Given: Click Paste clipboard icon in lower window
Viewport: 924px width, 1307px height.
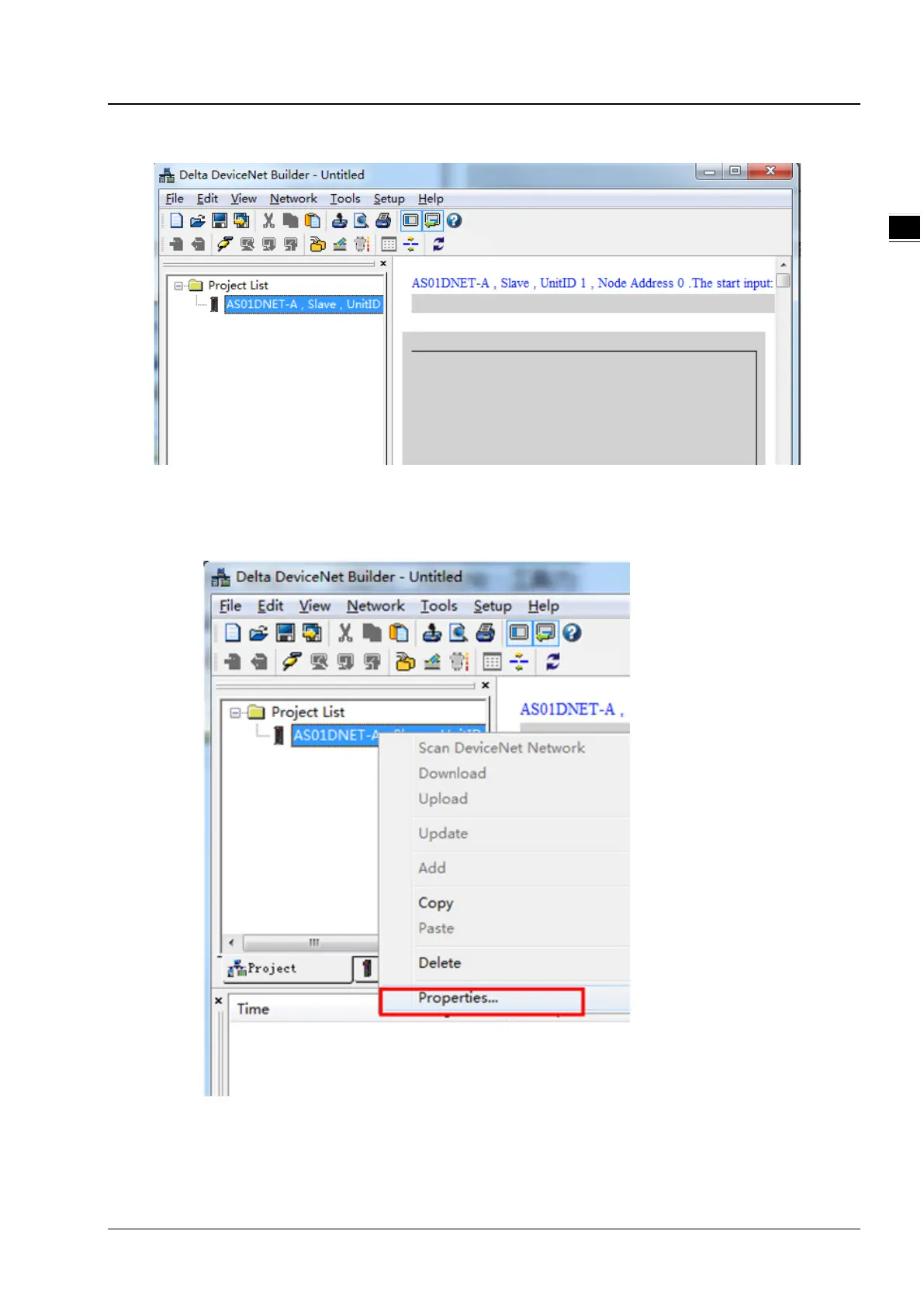Looking at the screenshot, I should pos(399,633).
